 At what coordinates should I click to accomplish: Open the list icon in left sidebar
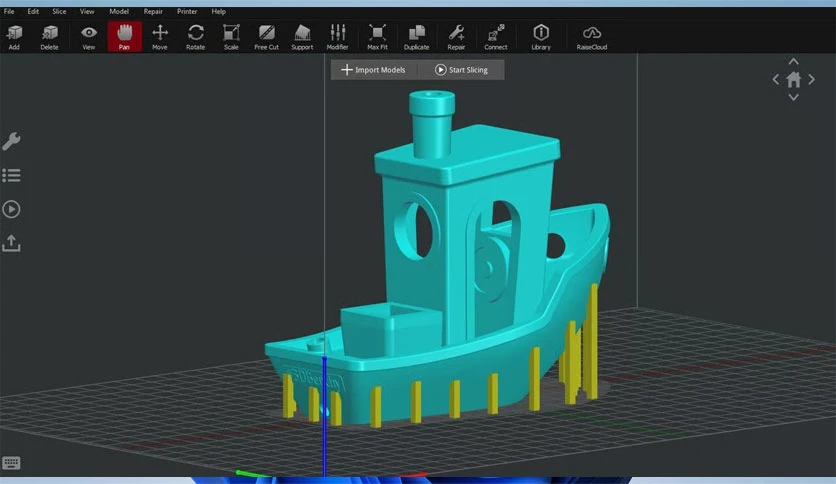coord(11,175)
